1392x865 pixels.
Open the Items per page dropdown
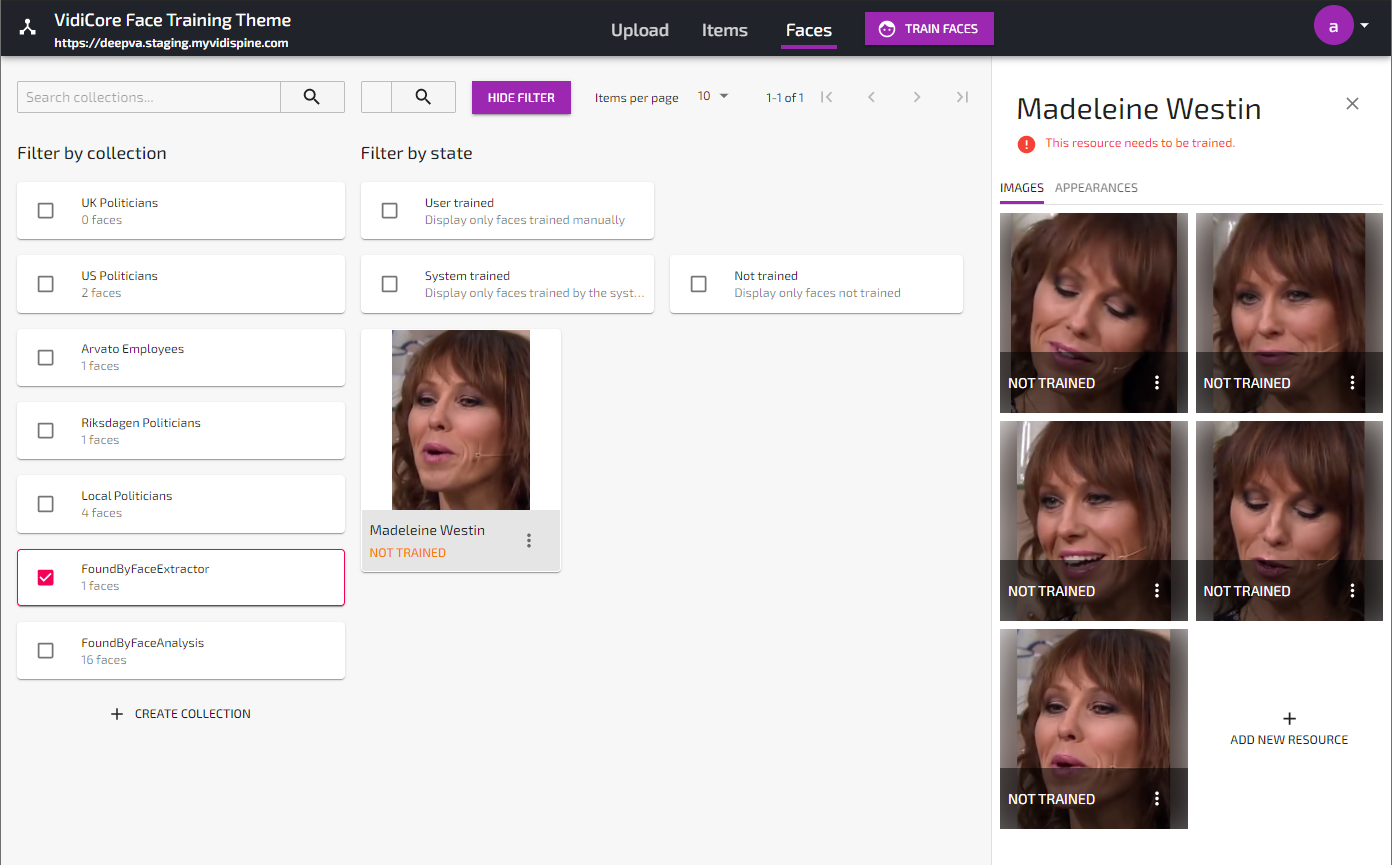pos(713,97)
